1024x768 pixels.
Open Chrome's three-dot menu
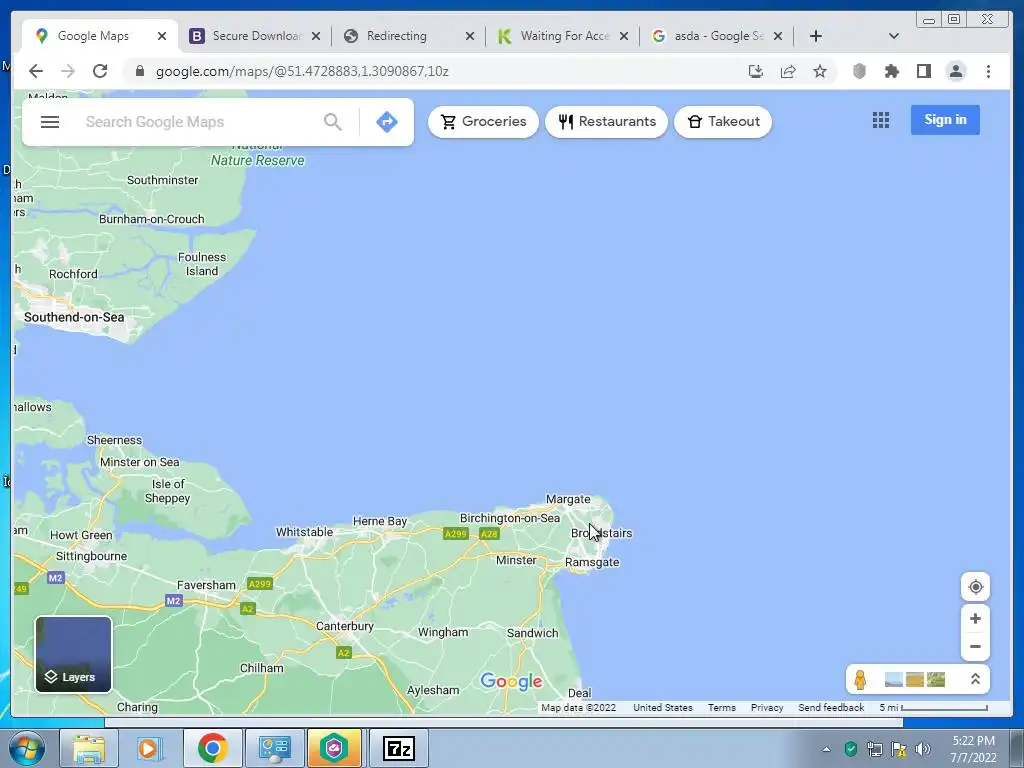(x=988, y=71)
